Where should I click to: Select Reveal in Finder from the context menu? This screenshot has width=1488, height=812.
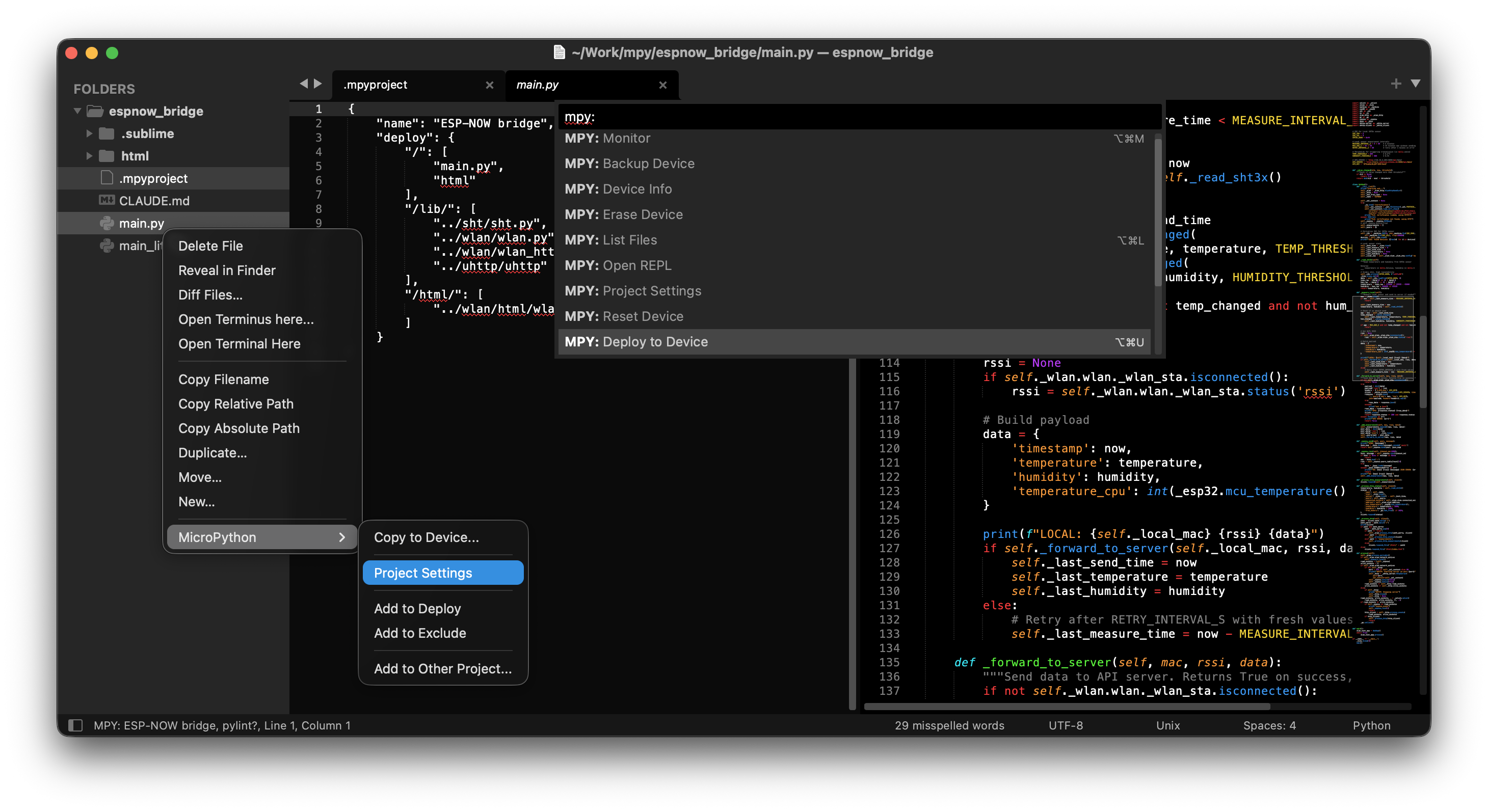227,269
